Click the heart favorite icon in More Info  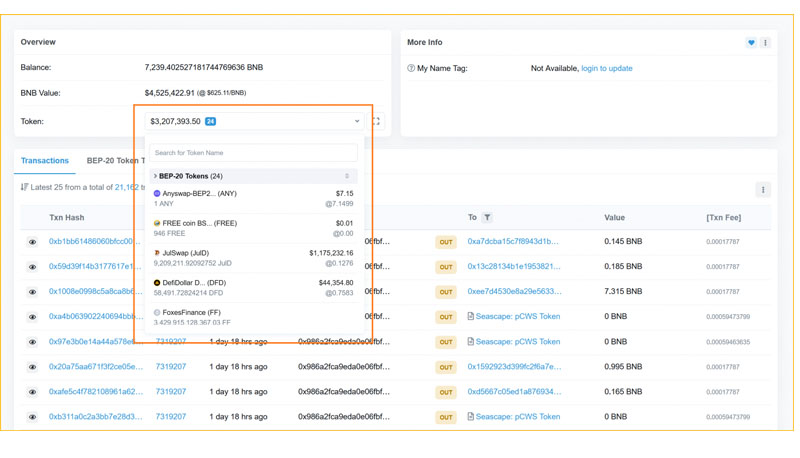coord(751,43)
